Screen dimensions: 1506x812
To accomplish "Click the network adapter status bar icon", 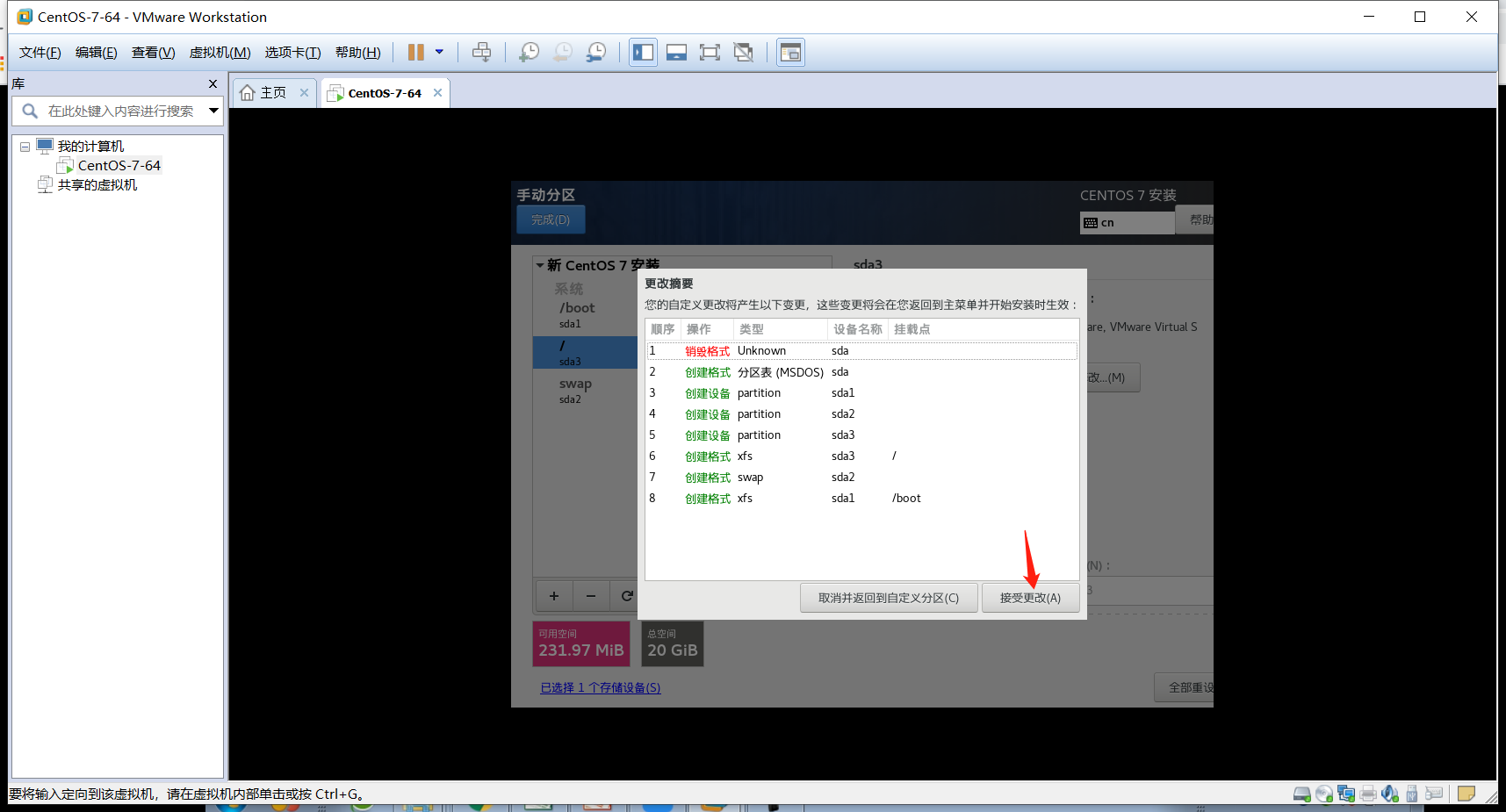I will [1346, 794].
